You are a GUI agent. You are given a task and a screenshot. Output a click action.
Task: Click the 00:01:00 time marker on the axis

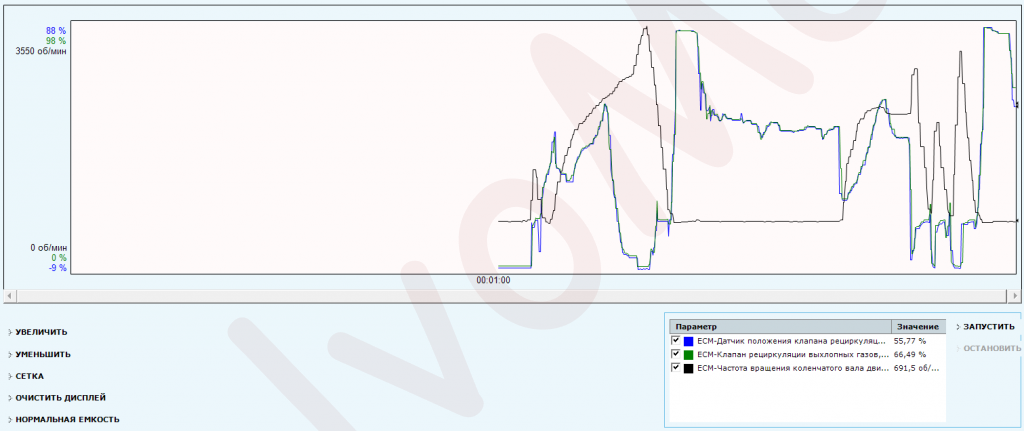pyautogui.click(x=493, y=281)
